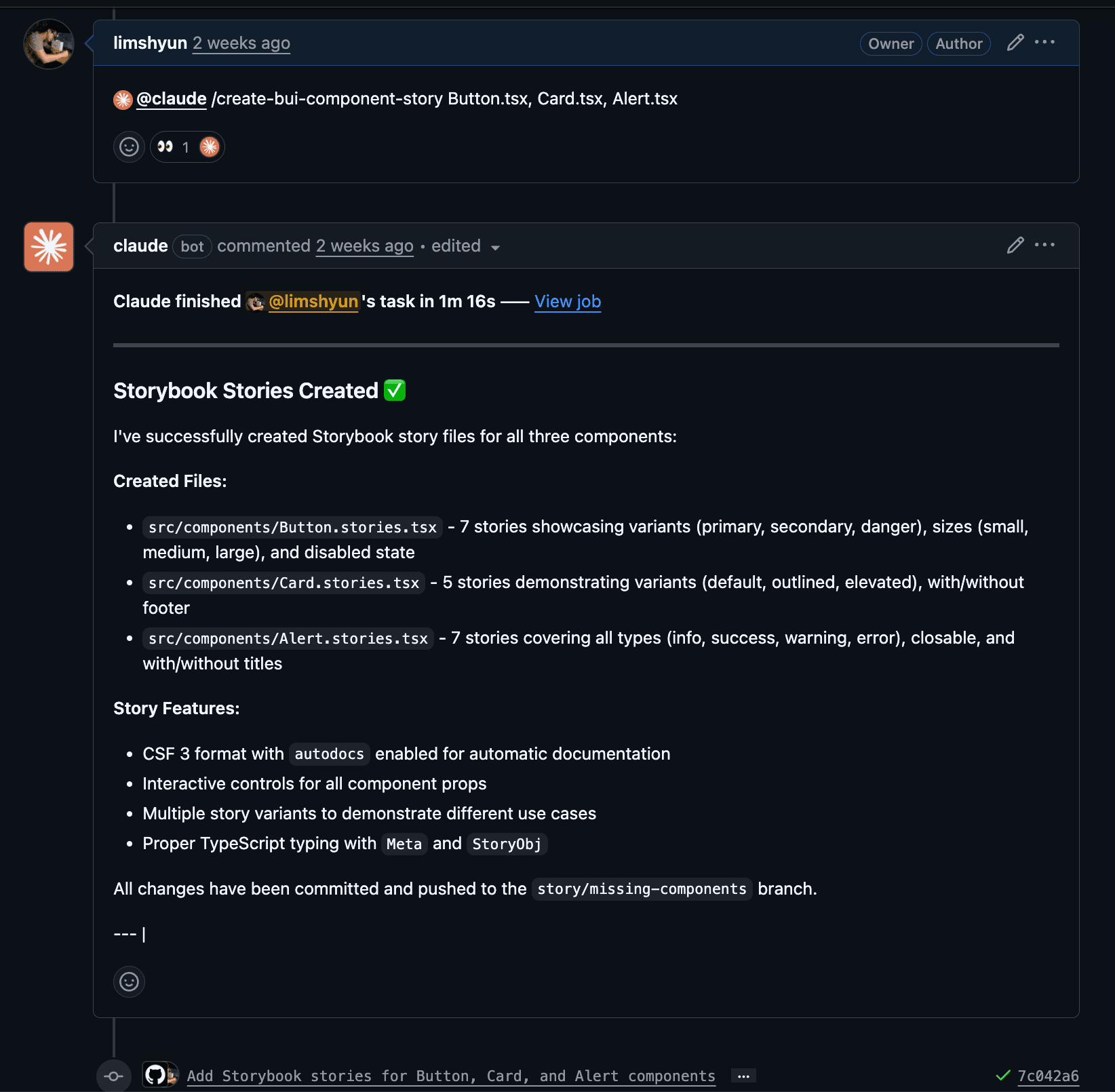Open the three-dot menu on limshyun's comment
Image resolution: width=1115 pixels, height=1092 pixels.
point(1044,43)
